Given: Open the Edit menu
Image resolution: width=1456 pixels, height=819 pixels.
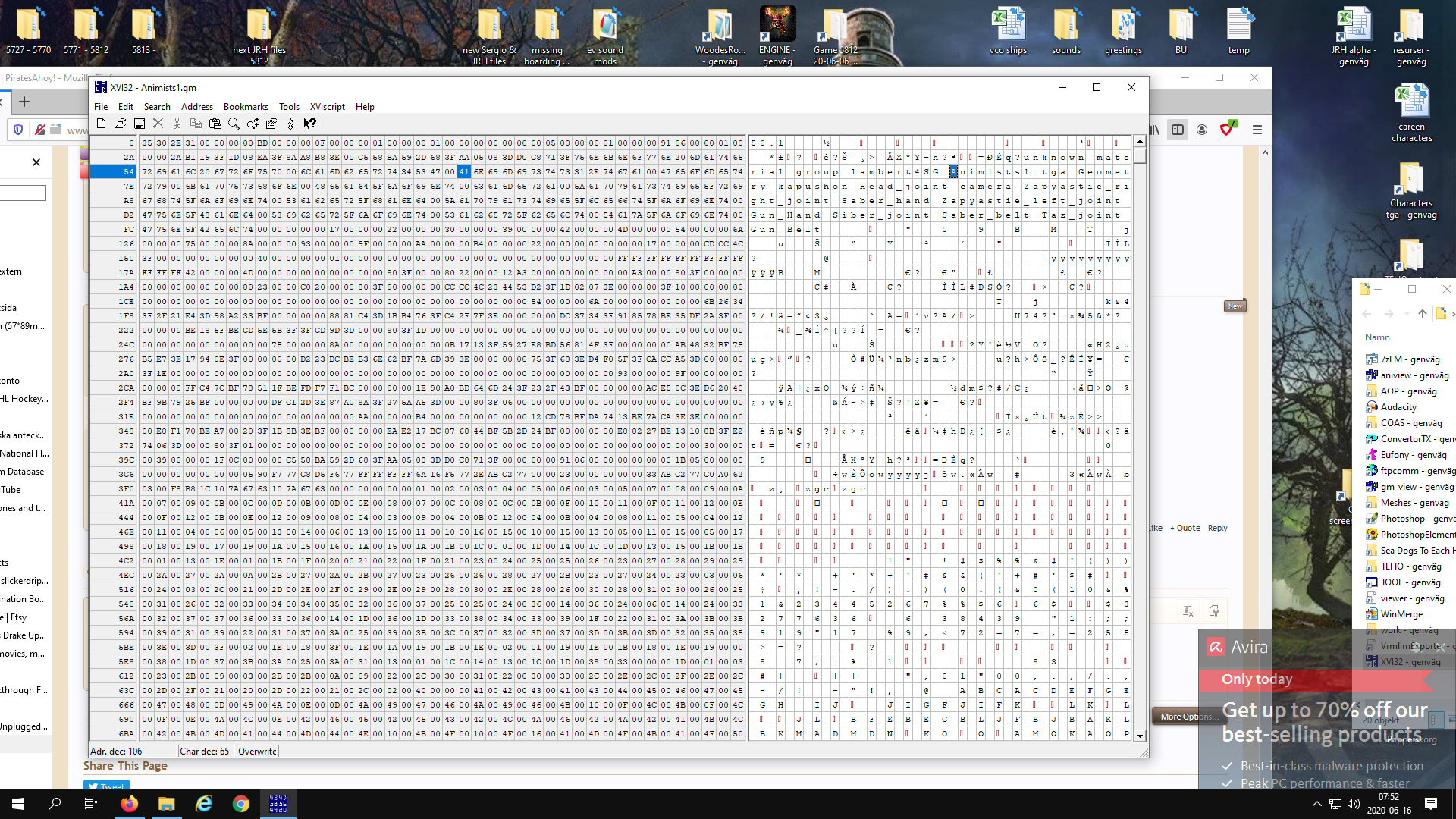Looking at the screenshot, I should pos(126,107).
